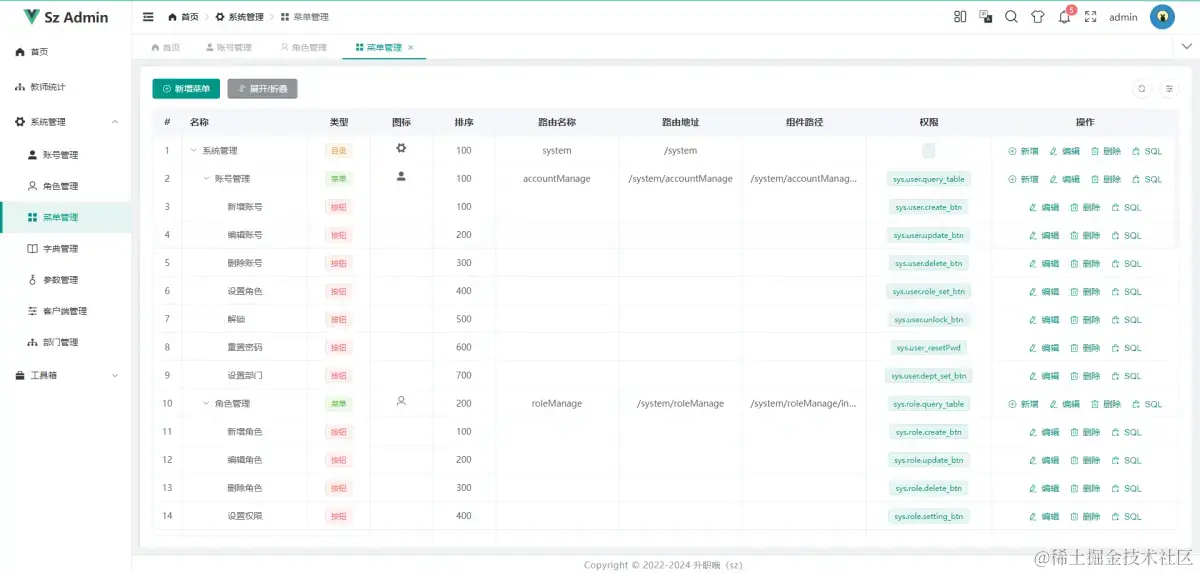Click 编辑 in the 重置密码 row
The image size is (1200, 574).
click(x=1043, y=348)
